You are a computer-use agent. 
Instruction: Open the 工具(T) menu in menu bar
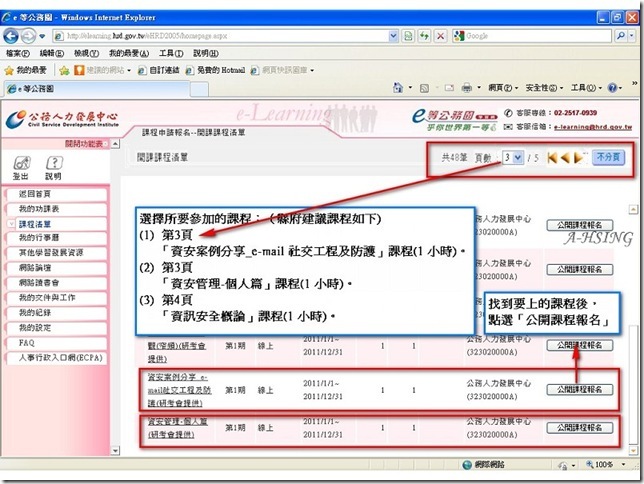click(x=171, y=53)
